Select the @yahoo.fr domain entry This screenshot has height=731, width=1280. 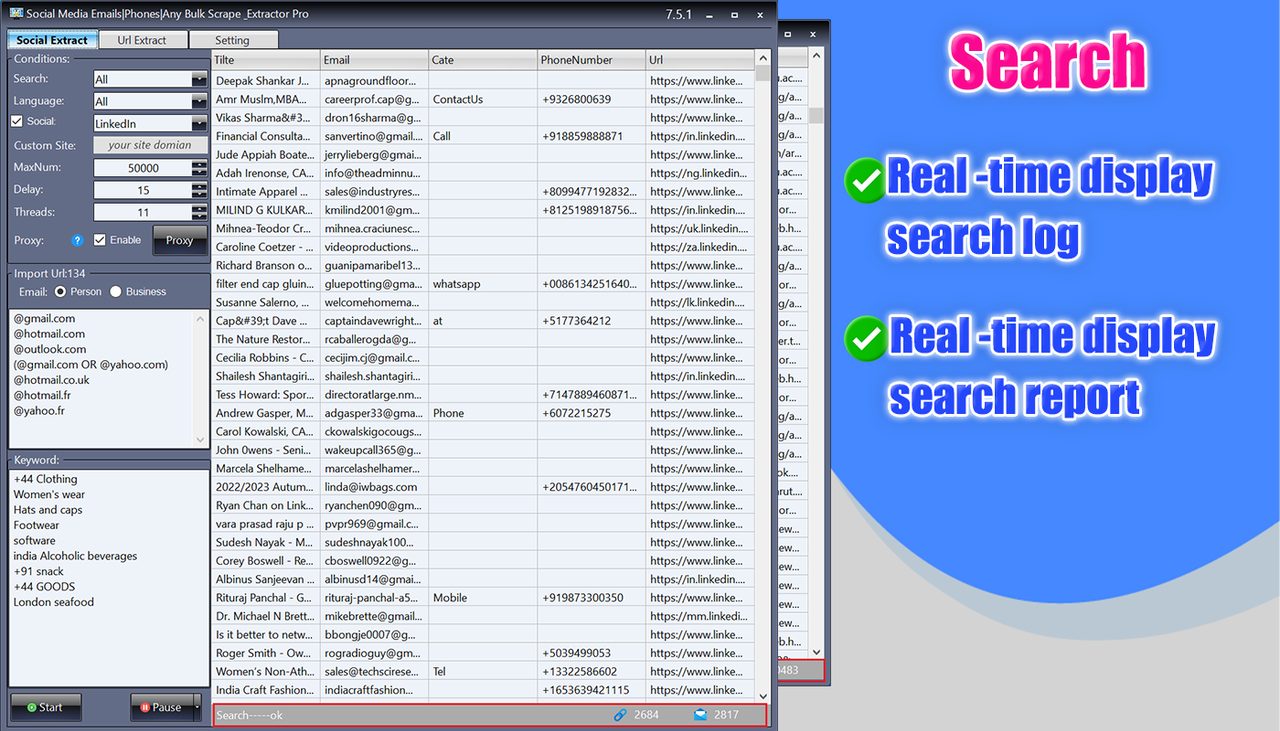pos(40,410)
